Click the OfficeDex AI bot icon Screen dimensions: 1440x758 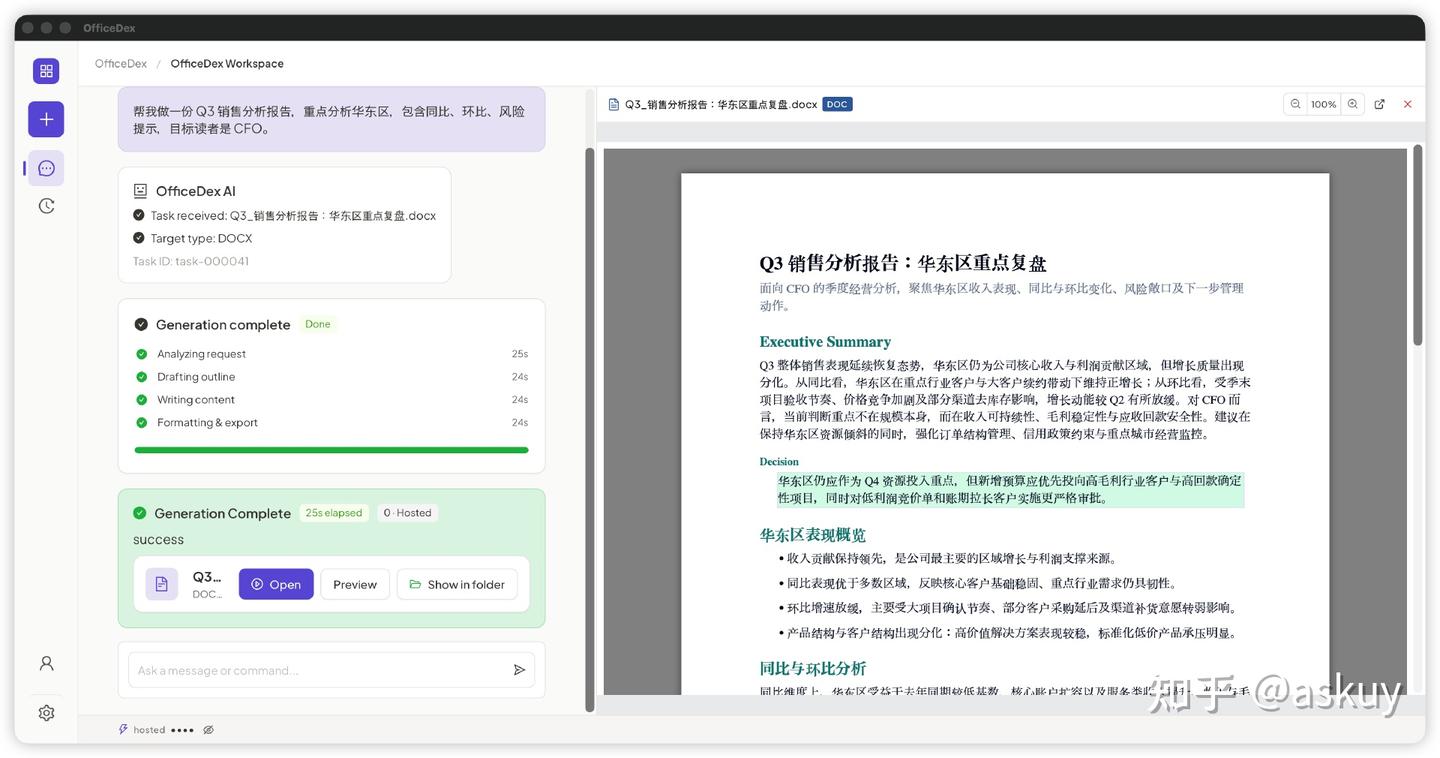(140, 191)
